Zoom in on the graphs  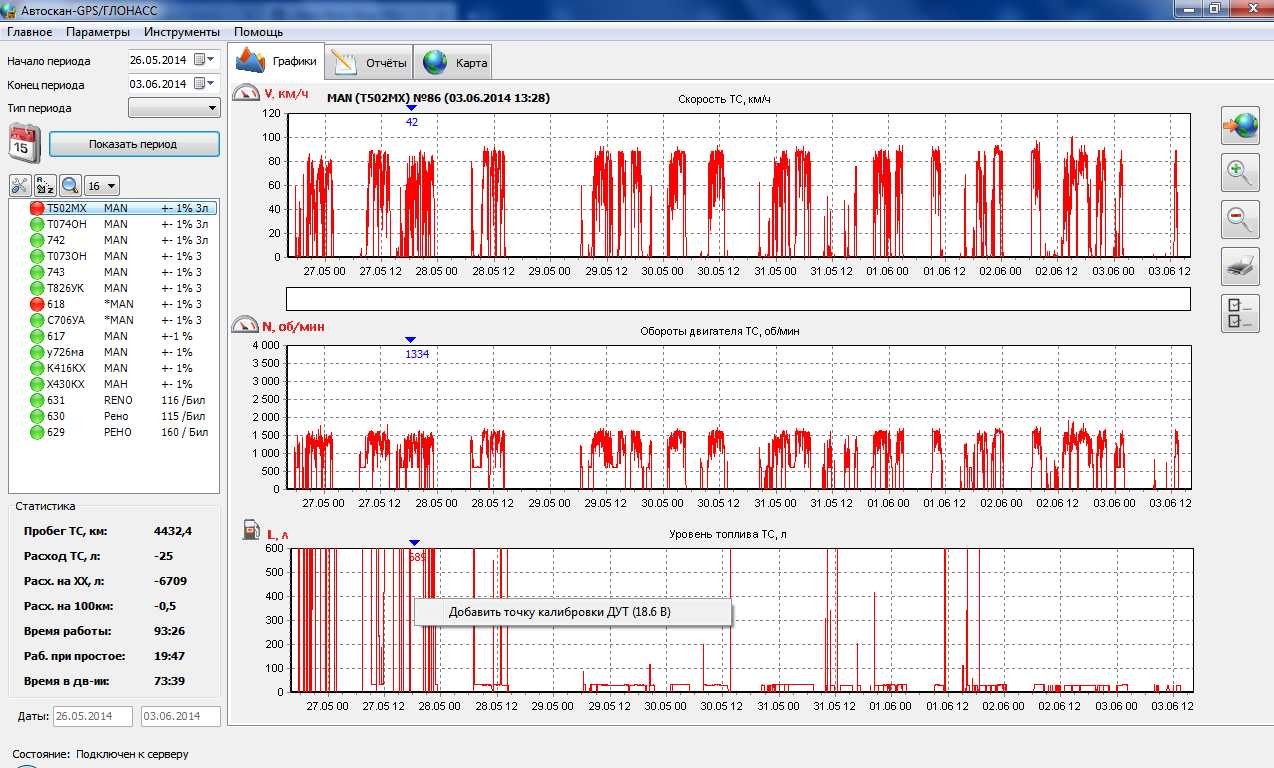pos(1240,173)
